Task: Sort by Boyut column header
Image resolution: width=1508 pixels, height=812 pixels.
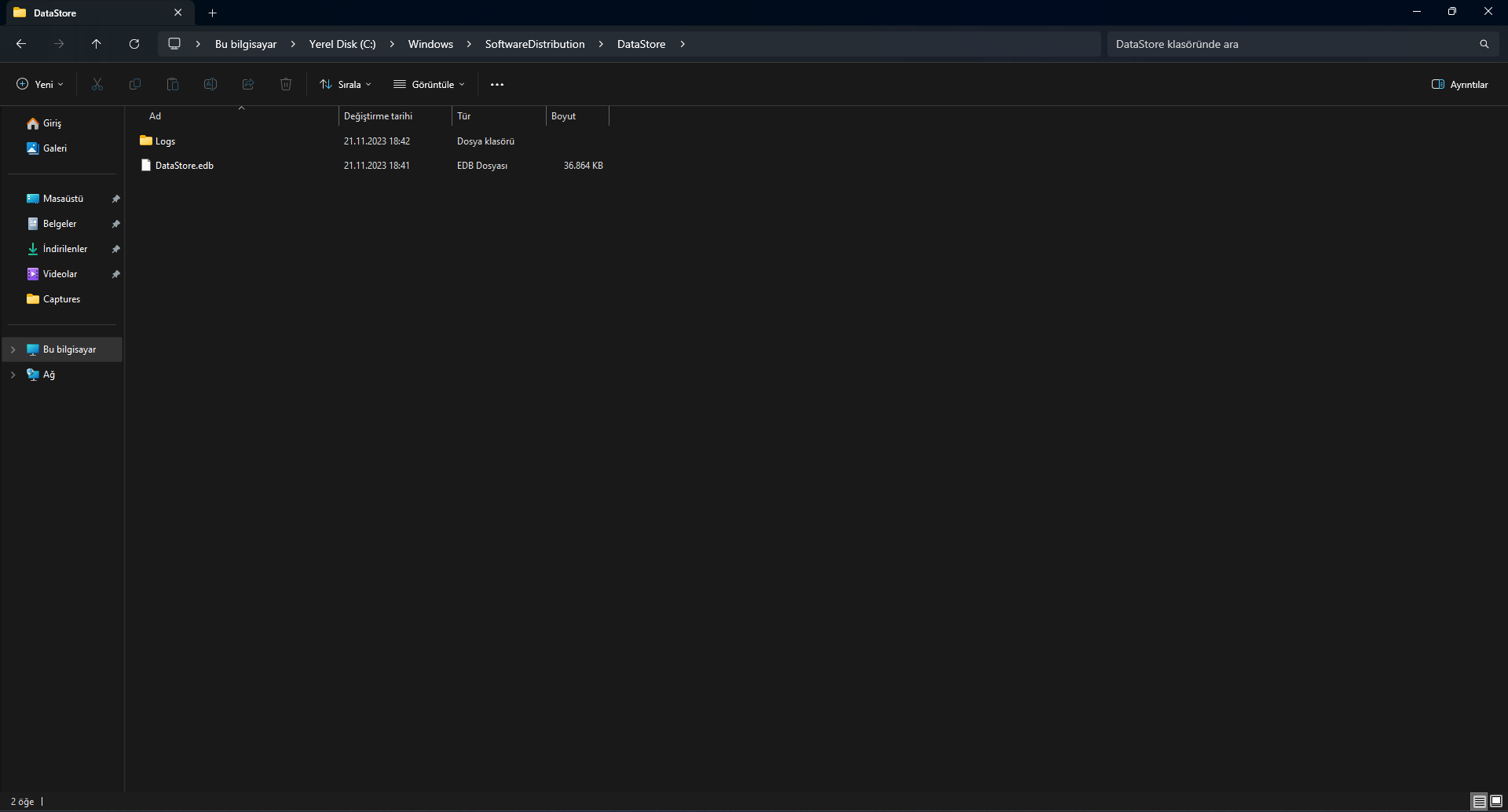Action: click(x=577, y=116)
